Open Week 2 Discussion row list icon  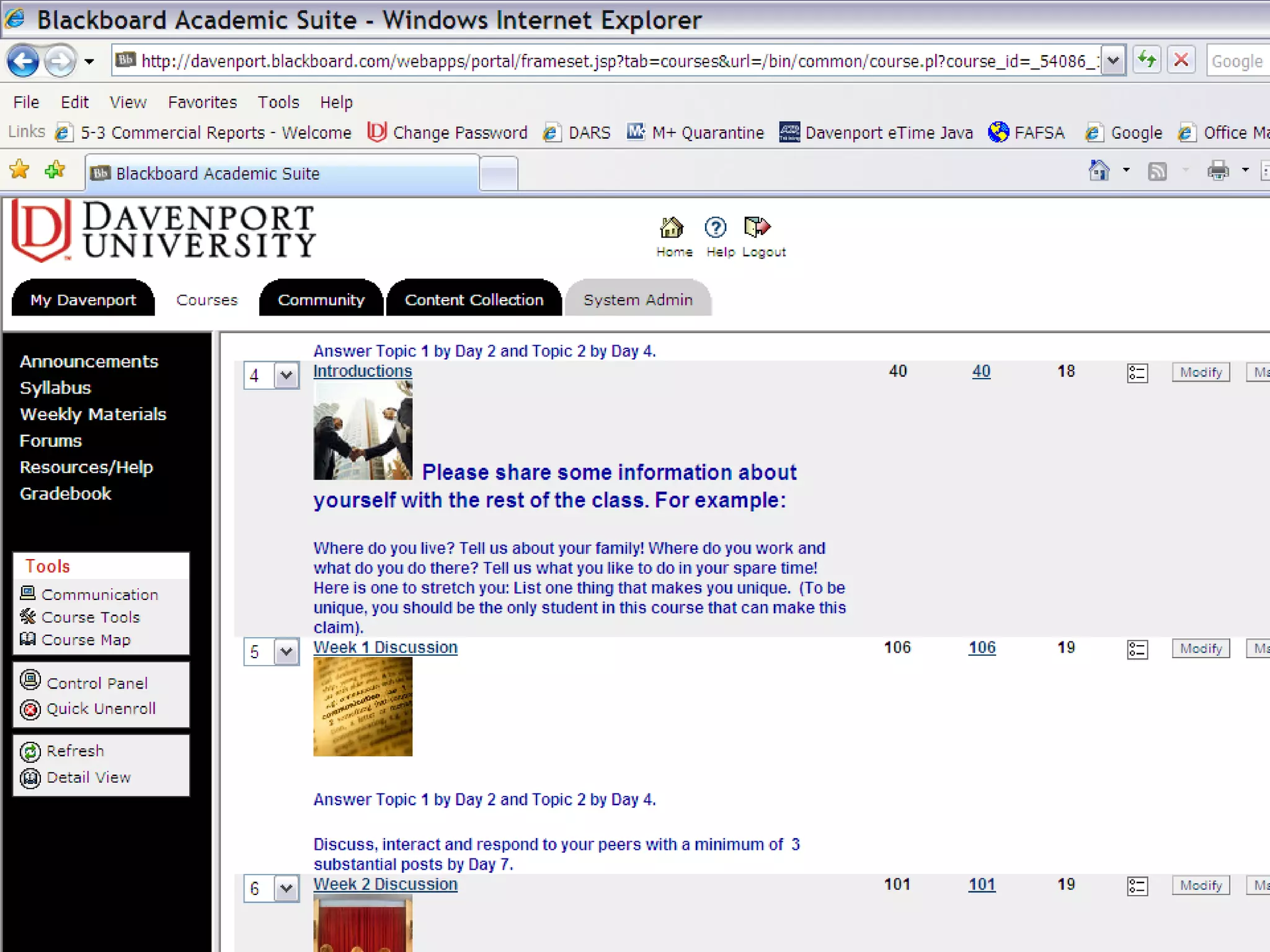click(x=1137, y=886)
